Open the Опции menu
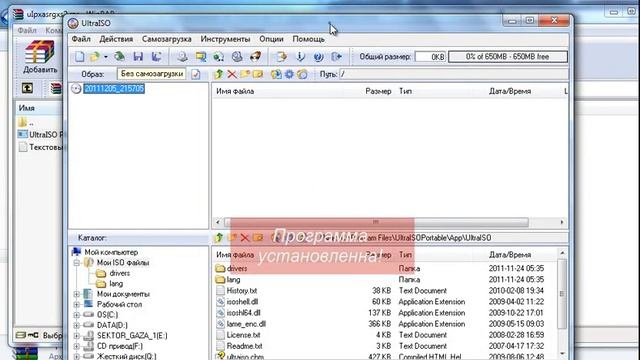The height and width of the screenshot is (360, 640). pos(271,39)
